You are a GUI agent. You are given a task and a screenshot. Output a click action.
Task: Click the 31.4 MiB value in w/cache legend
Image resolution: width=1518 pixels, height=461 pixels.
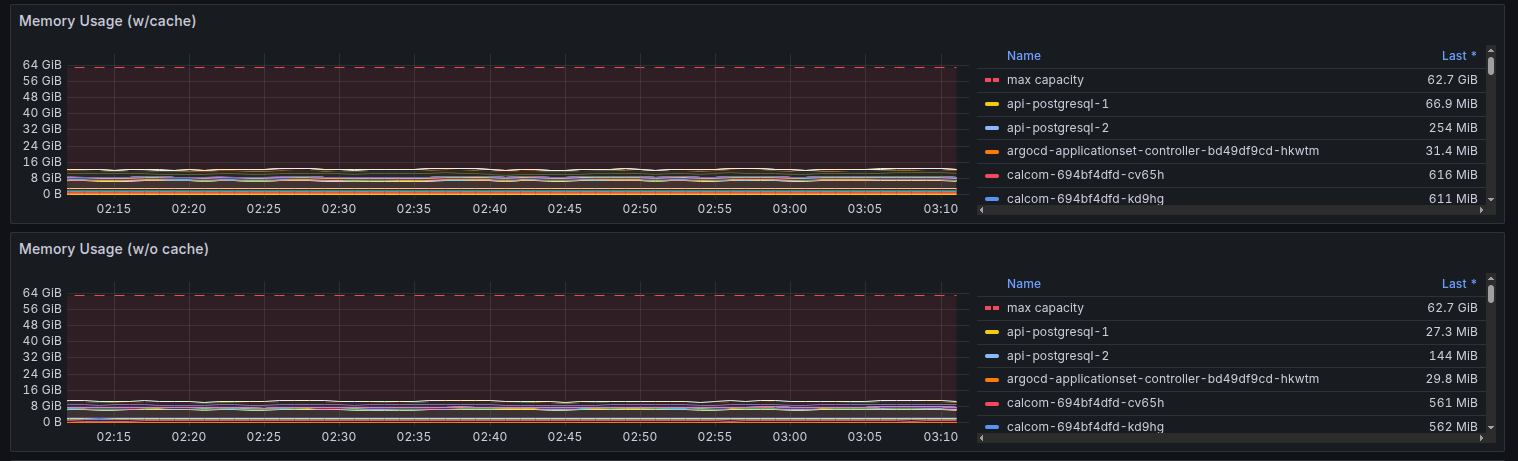pyautogui.click(x=1452, y=151)
